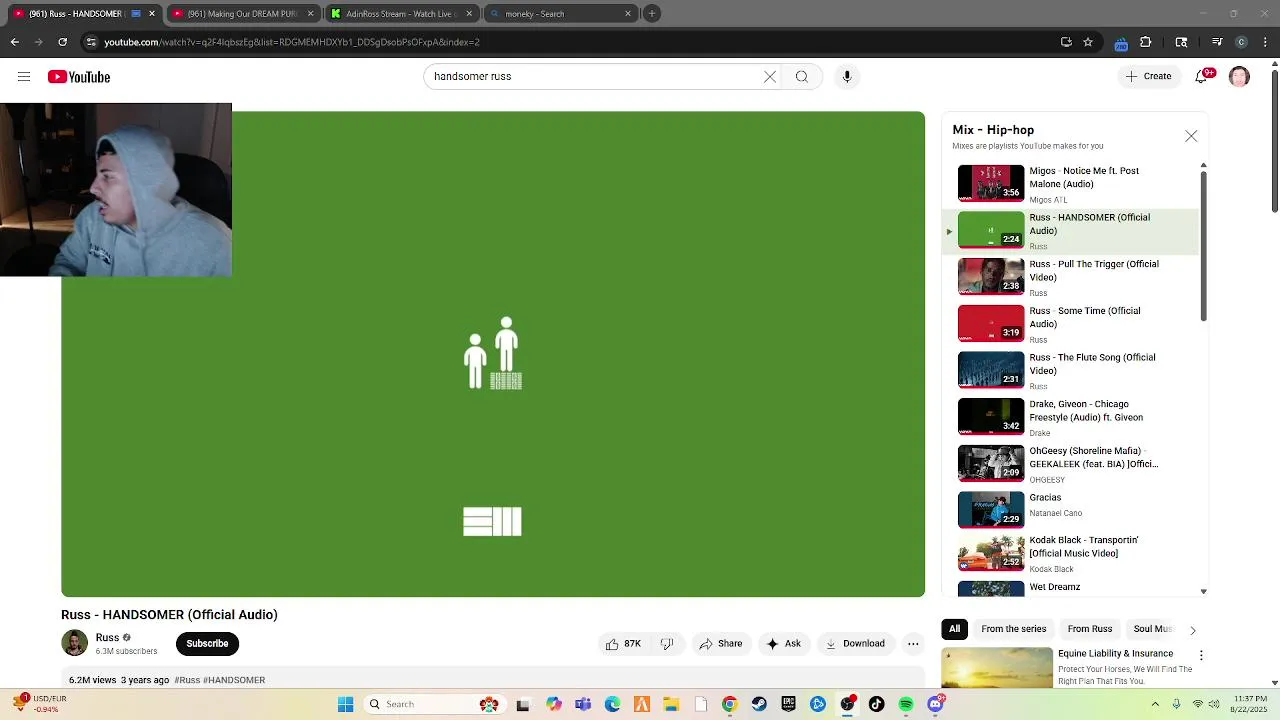Click the browser address bar URL
Image resolution: width=1280 pixels, height=720 pixels.
292,42
